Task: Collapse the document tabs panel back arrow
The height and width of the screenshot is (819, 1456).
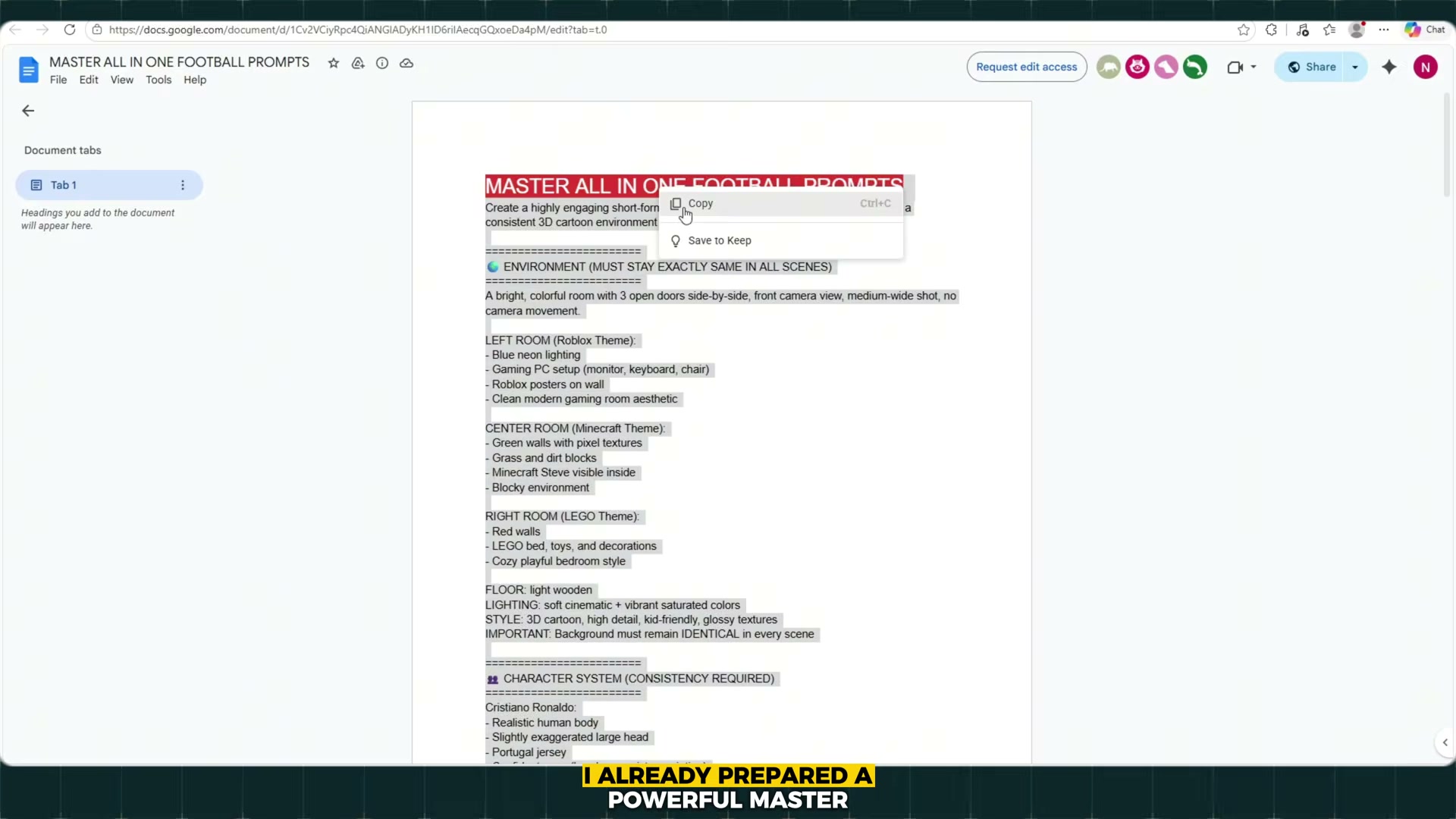Action: tap(28, 111)
